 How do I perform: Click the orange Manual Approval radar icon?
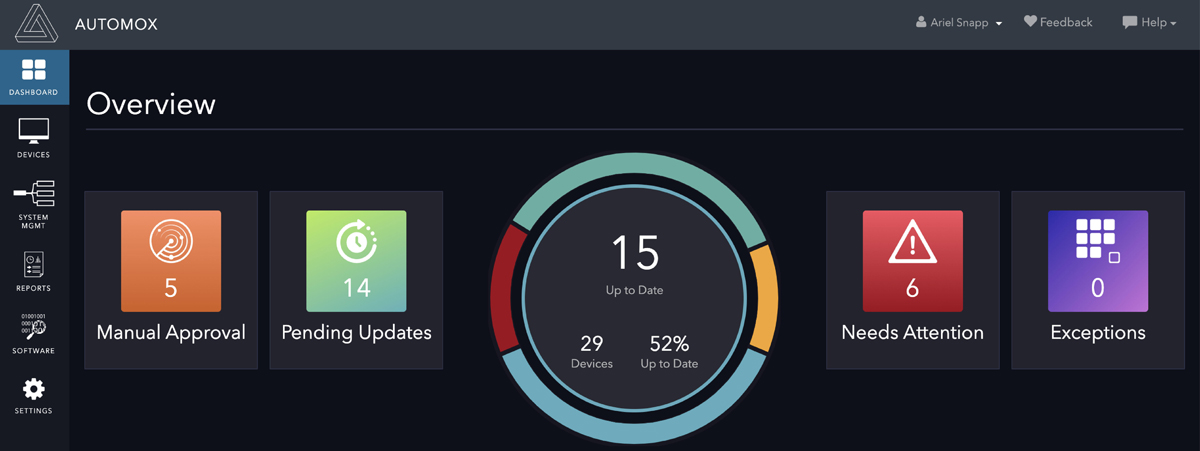click(x=171, y=242)
